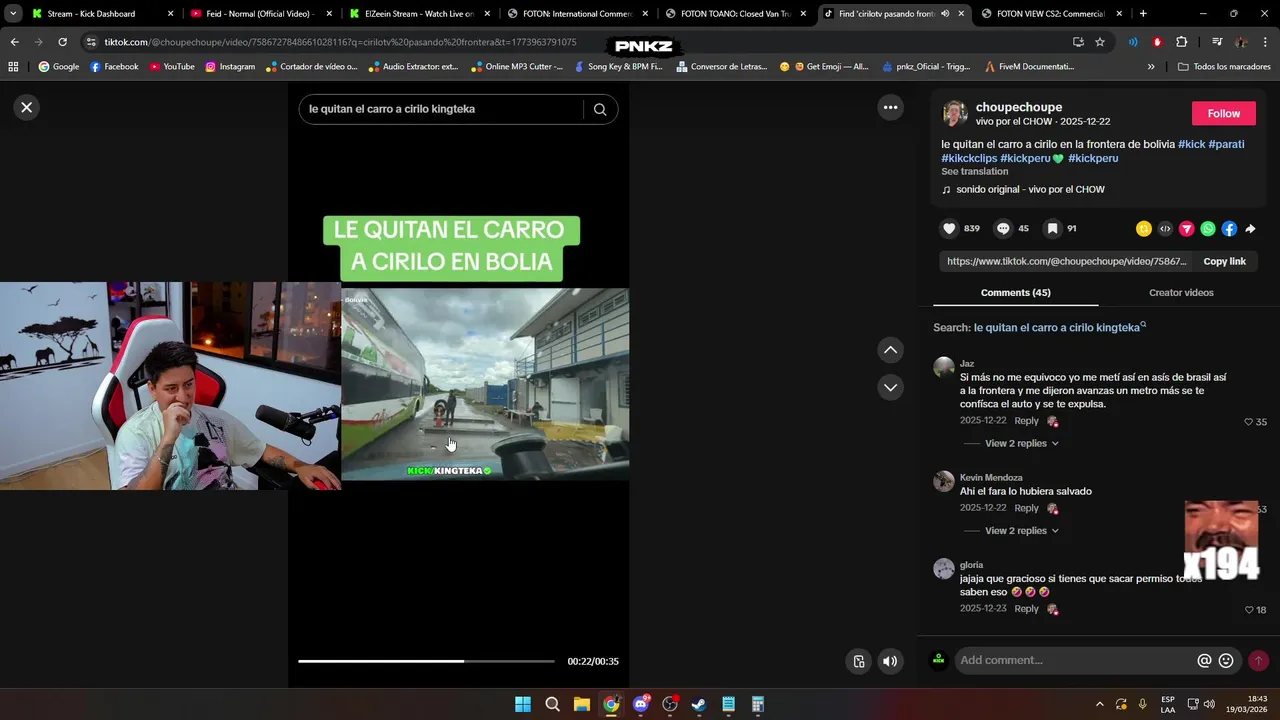Mute the video volume speaker icon
The width and height of the screenshot is (1280, 720).
click(x=890, y=661)
